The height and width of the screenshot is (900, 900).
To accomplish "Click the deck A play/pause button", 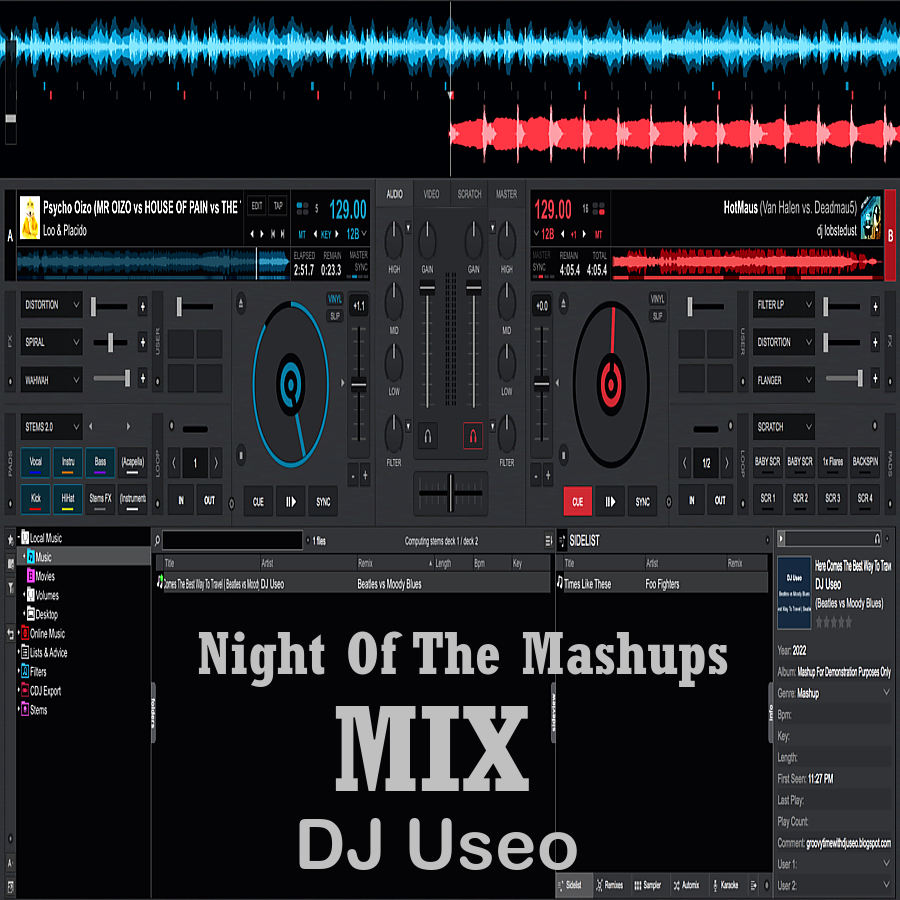I will pos(290,501).
